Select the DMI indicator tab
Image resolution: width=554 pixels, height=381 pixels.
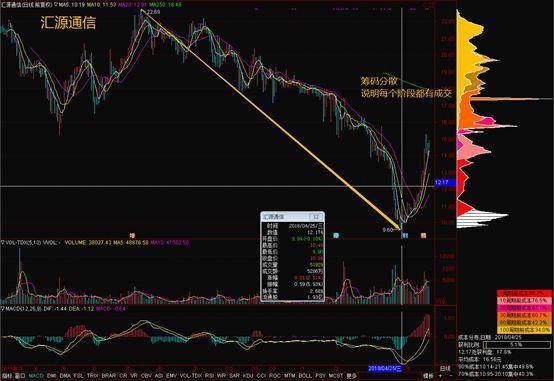[52, 376]
